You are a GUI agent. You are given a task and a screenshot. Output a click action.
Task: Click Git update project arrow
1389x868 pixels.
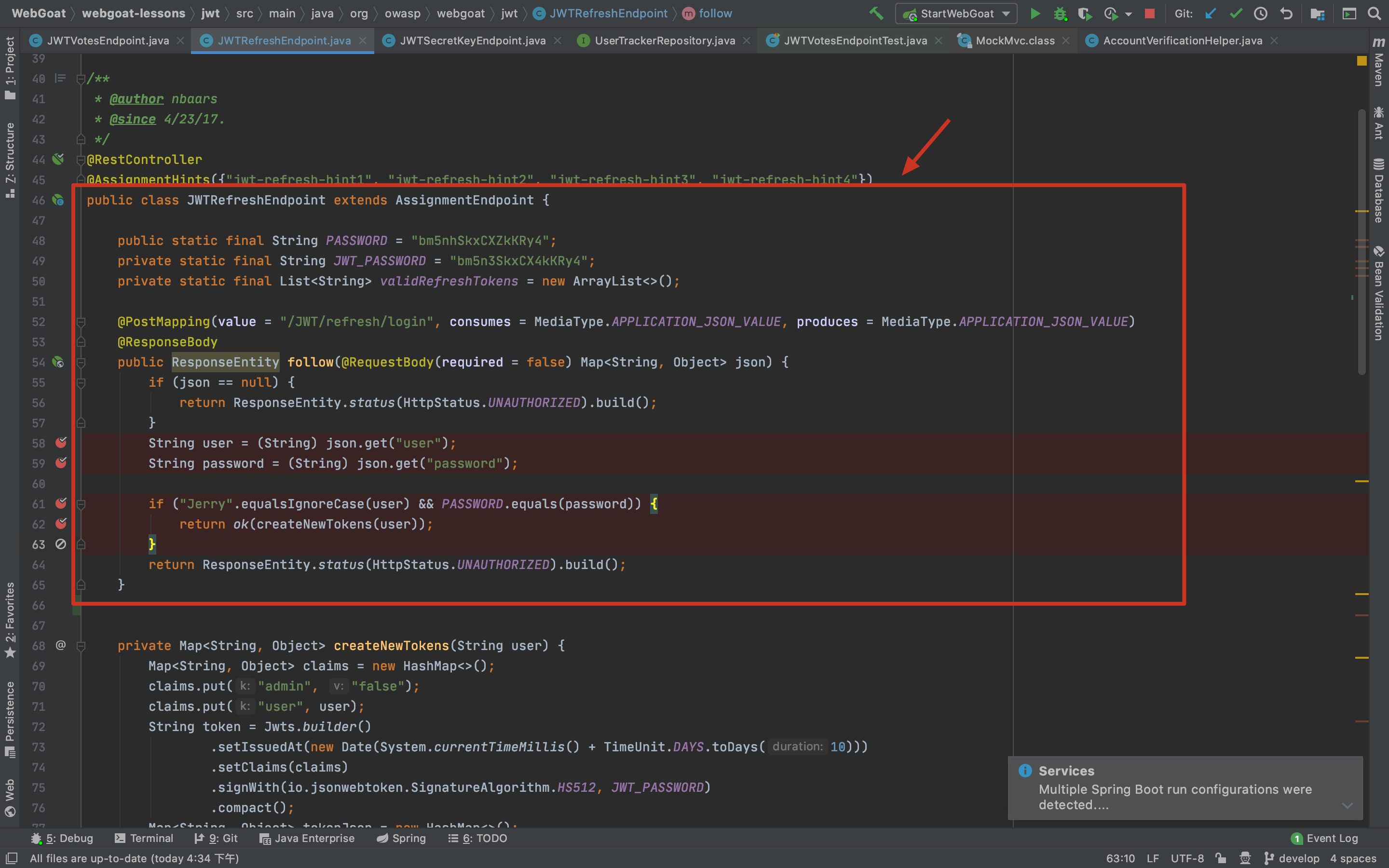tap(1211, 13)
